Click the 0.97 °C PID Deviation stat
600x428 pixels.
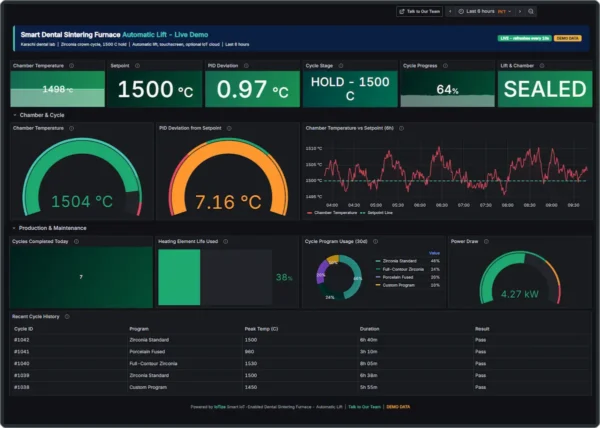pos(253,89)
